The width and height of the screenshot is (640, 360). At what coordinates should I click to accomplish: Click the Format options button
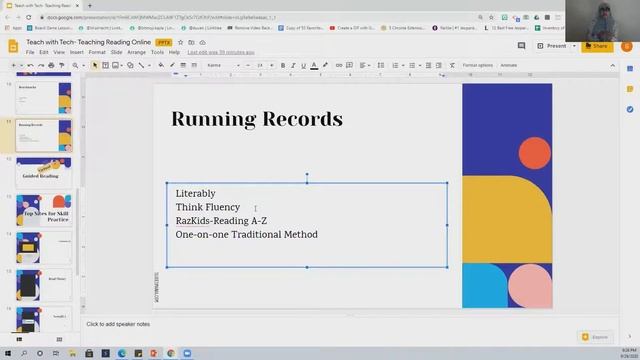click(478, 65)
